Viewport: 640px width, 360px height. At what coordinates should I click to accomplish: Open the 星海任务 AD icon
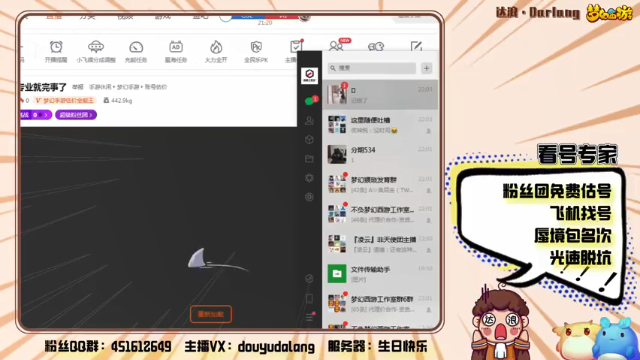click(x=176, y=51)
